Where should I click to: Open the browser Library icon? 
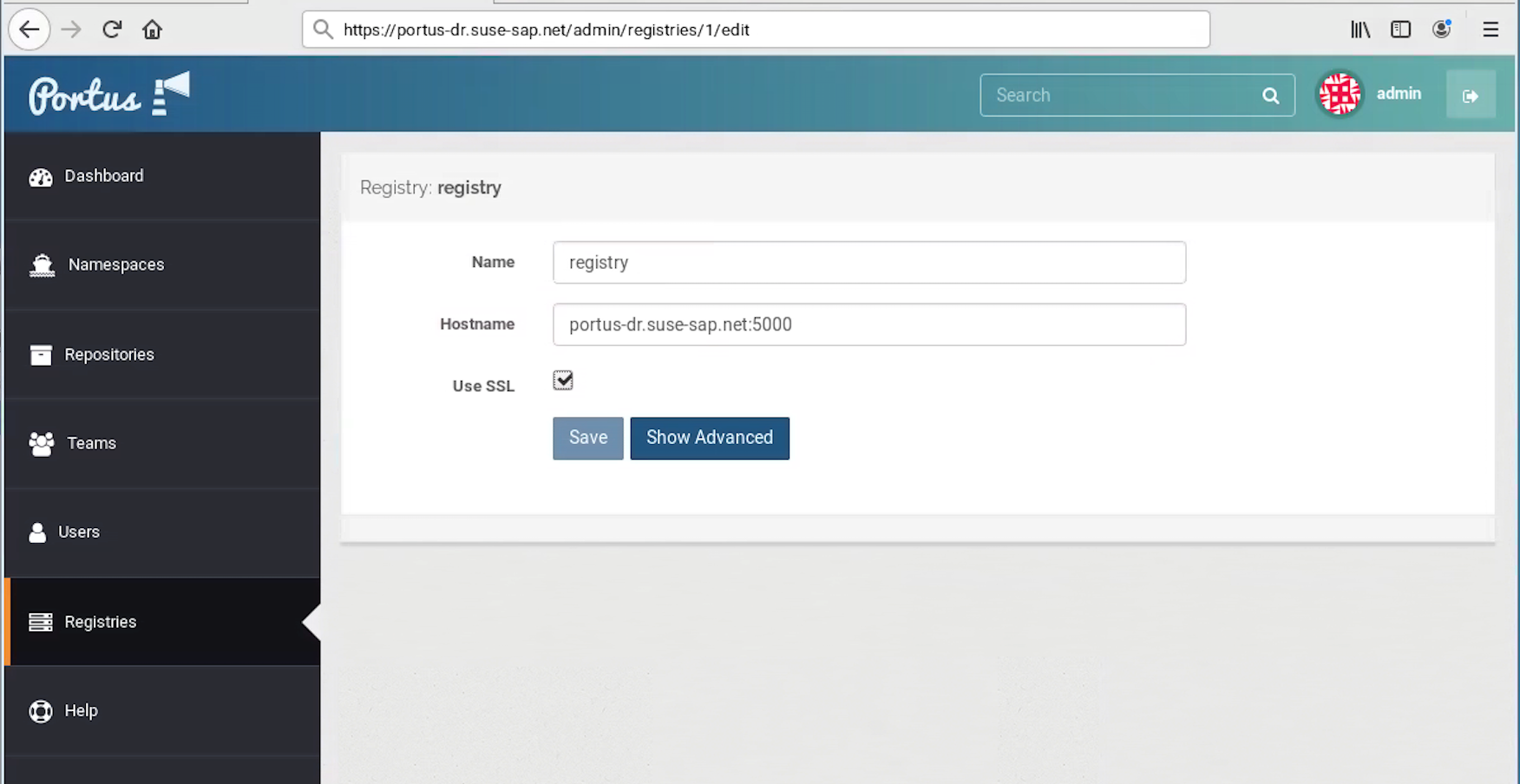1359,29
